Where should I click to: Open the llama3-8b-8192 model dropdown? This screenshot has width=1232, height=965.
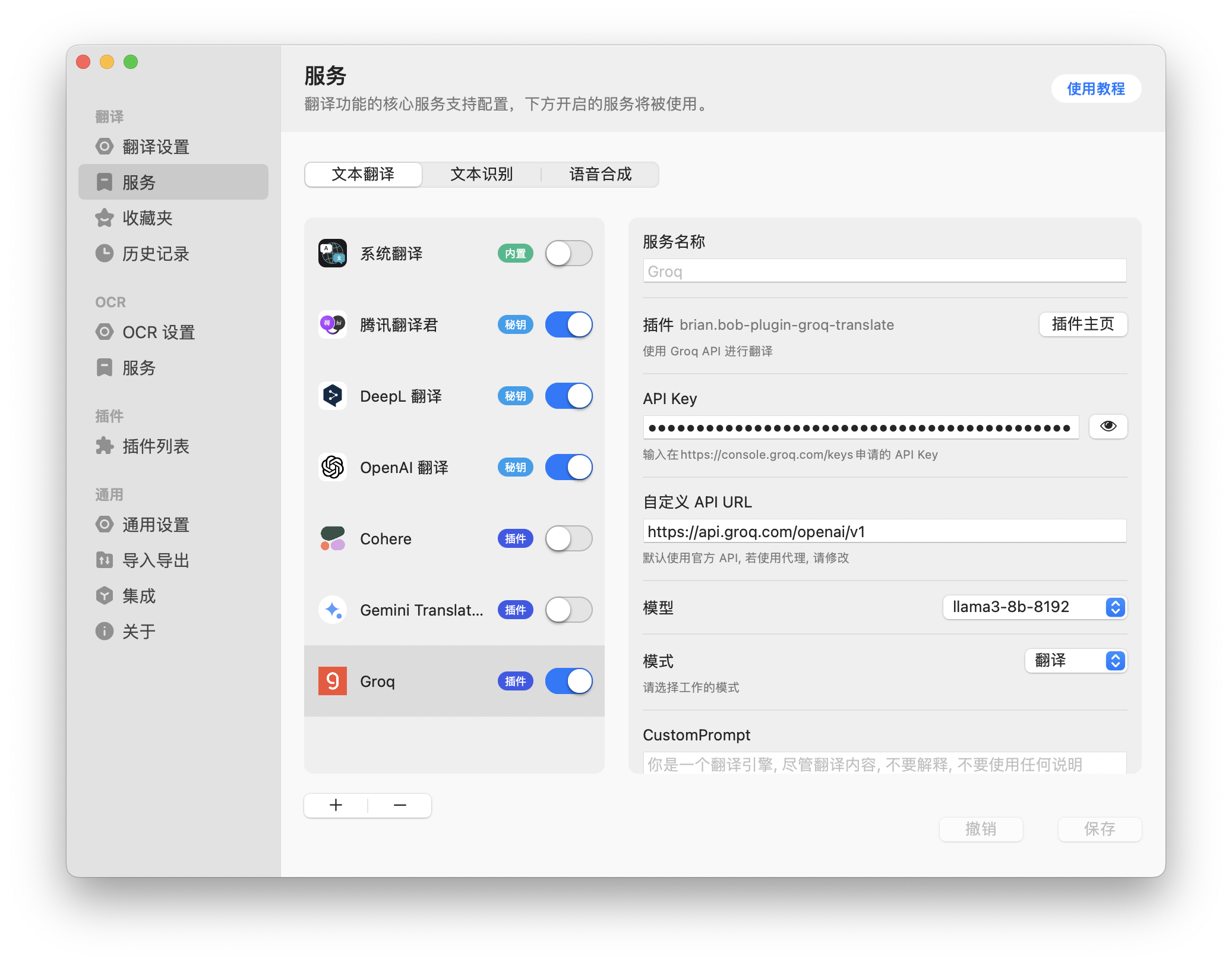coord(1034,607)
